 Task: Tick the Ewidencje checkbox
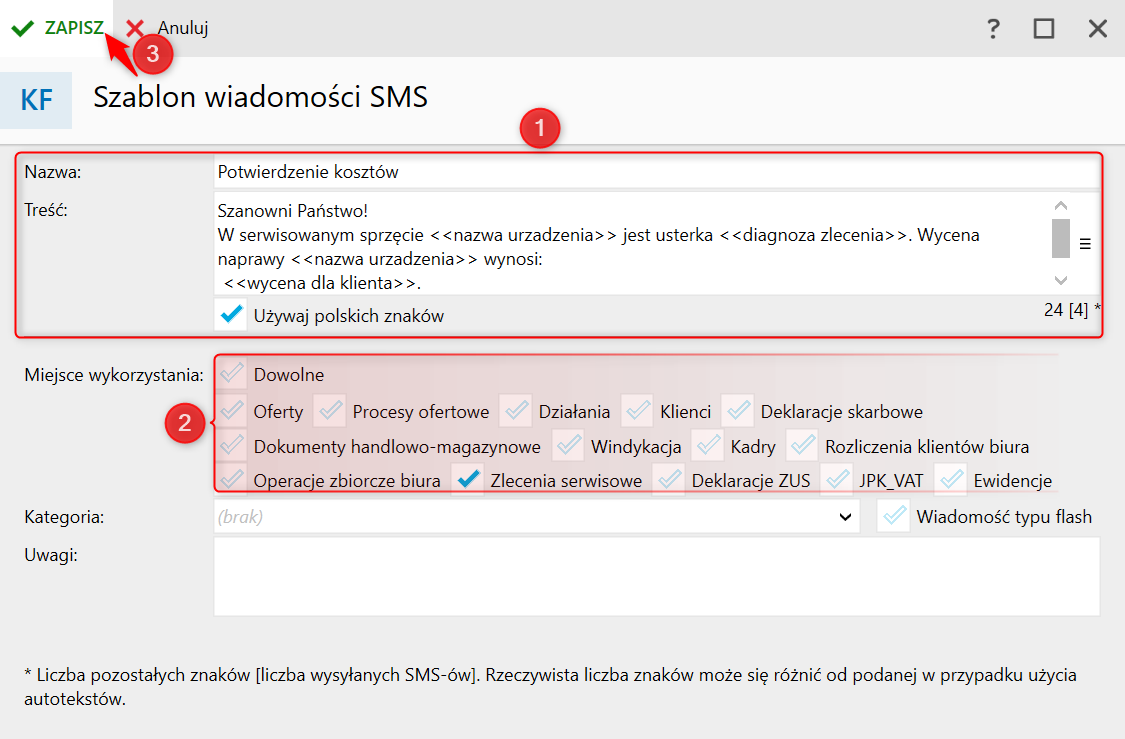point(951,479)
